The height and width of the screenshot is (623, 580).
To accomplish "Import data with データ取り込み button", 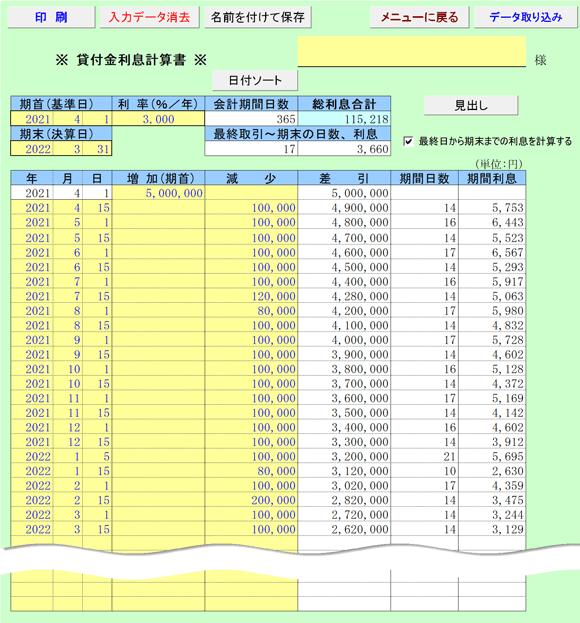I will click(526, 17).
